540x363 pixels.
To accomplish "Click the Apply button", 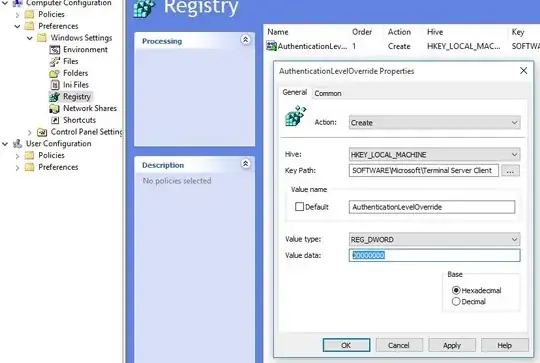I will point(452,345).
